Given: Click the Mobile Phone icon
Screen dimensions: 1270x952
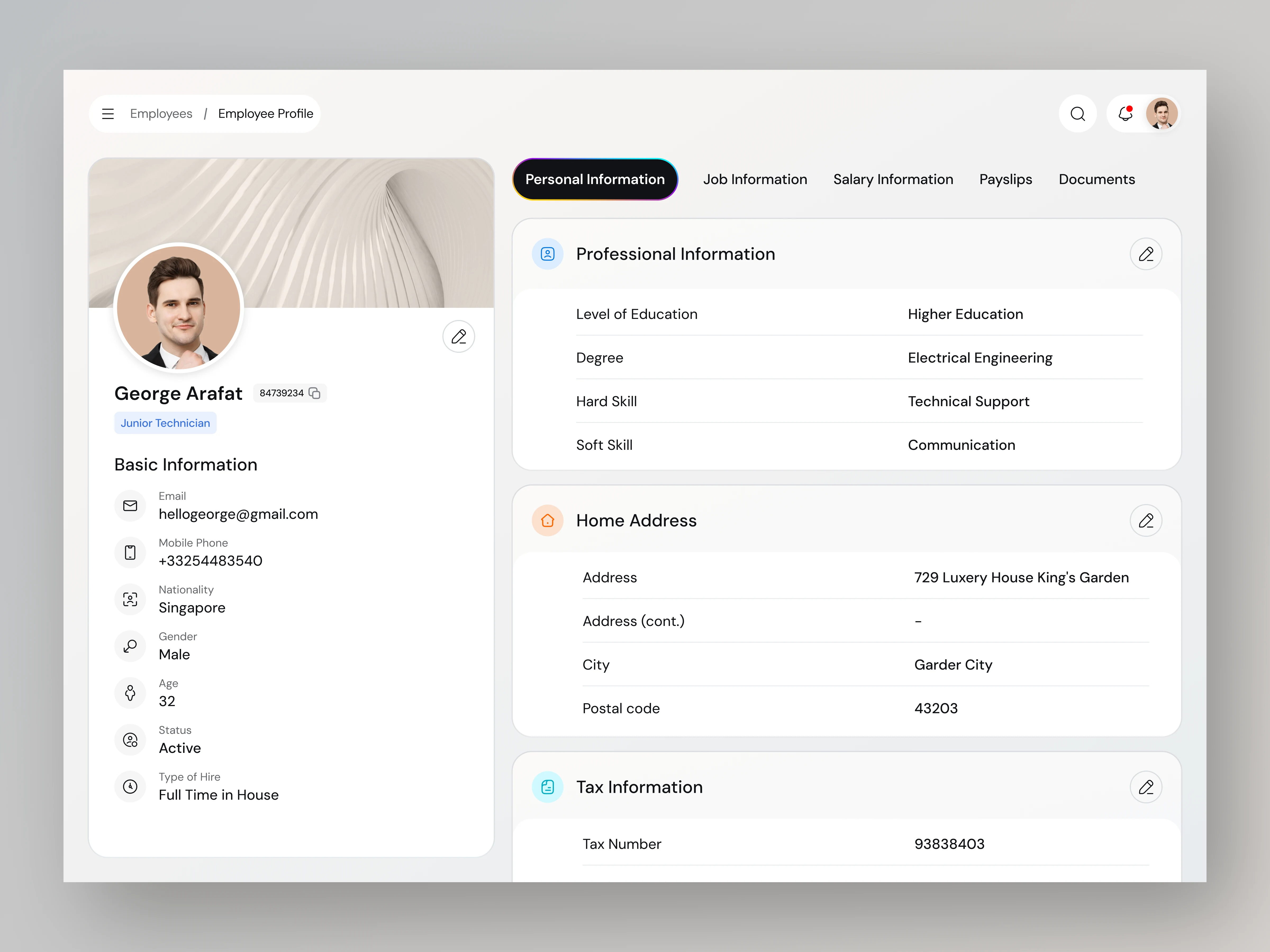Looking at the screenshot, I should tap(130, 553).
